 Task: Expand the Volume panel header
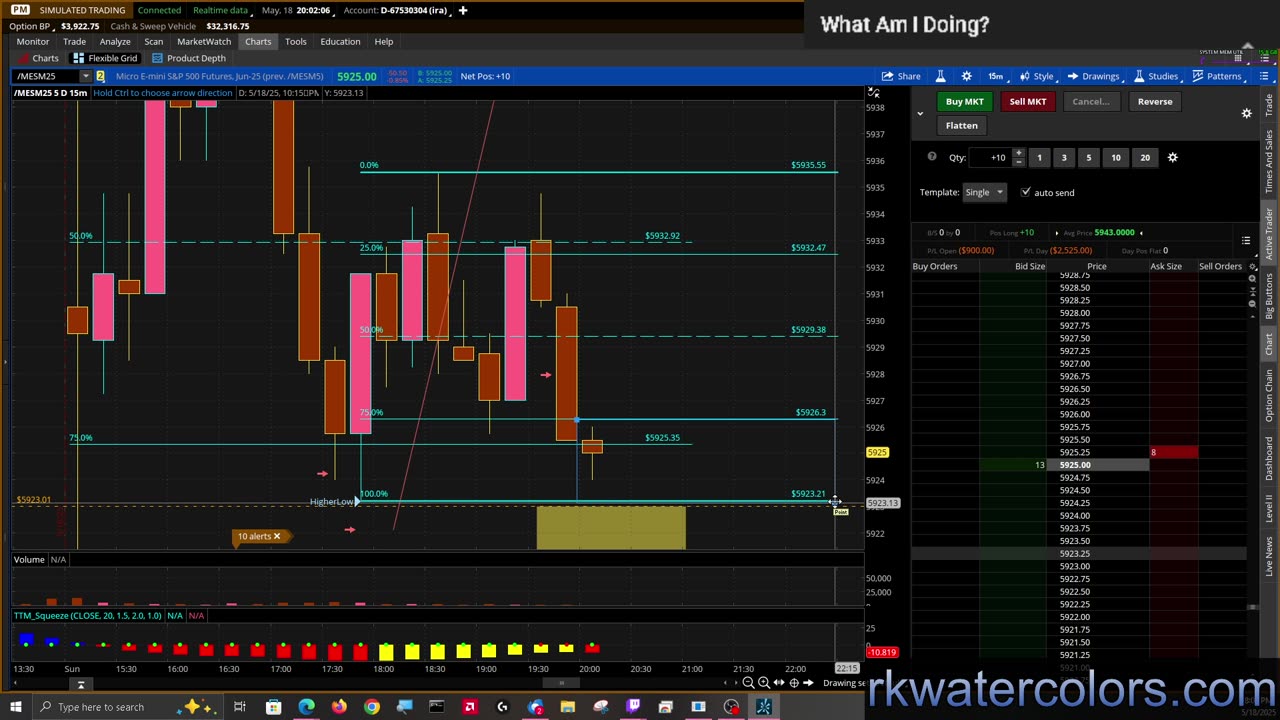click(x=29, y=560)
